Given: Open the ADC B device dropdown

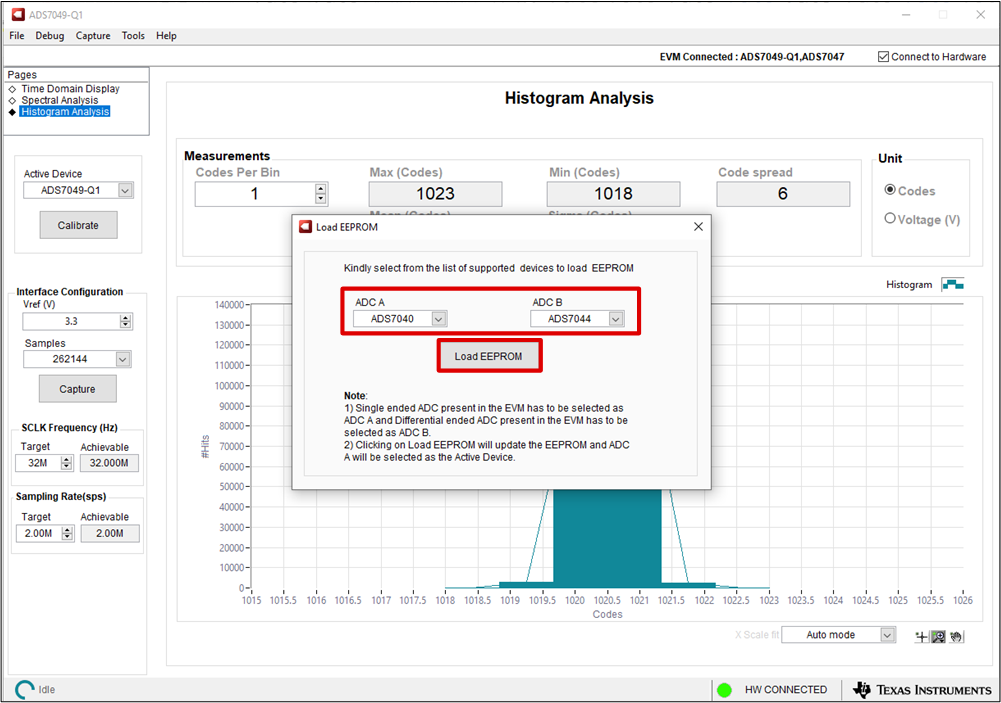Looking at the screenshot, I should [x=616, y=319].
